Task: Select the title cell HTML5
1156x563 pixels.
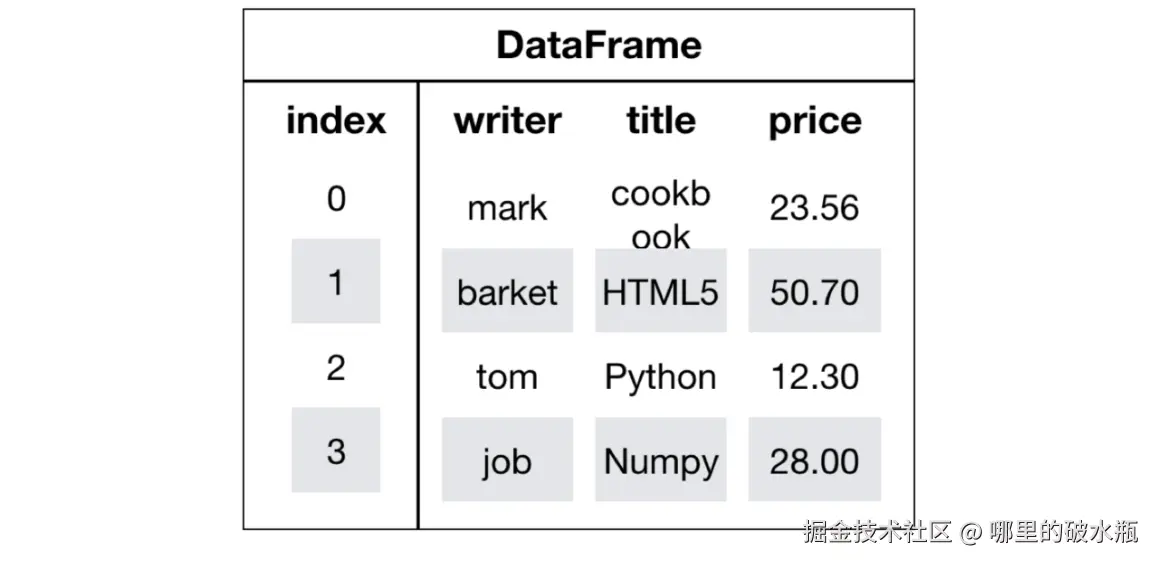Action: (660, 292)
